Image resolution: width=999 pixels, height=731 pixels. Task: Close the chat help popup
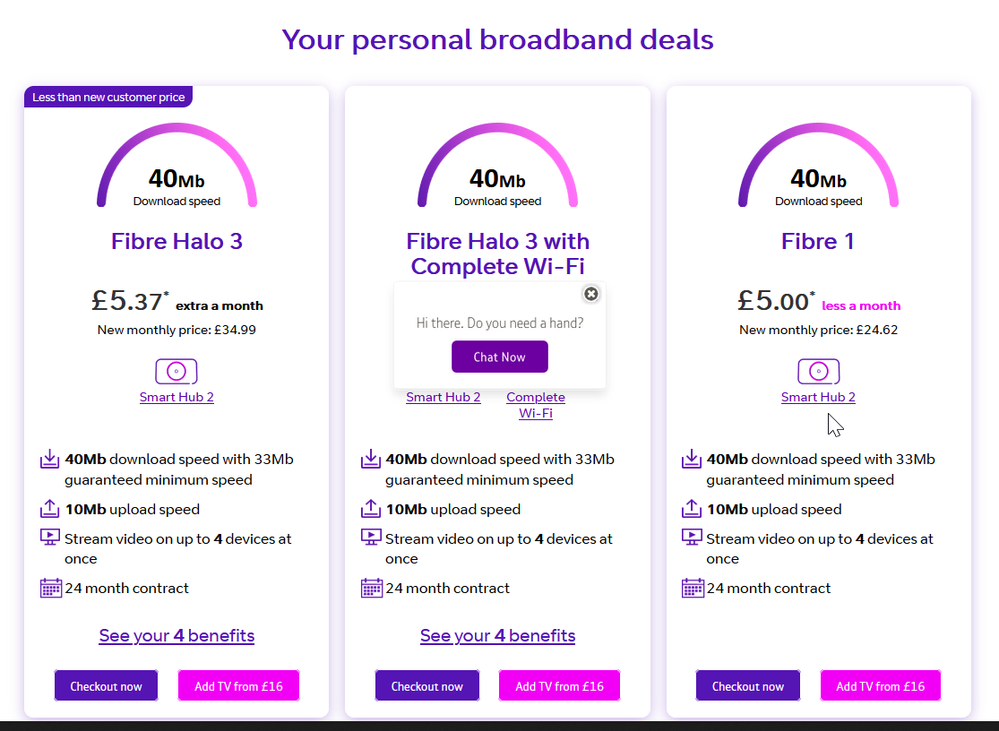point(591,294)
